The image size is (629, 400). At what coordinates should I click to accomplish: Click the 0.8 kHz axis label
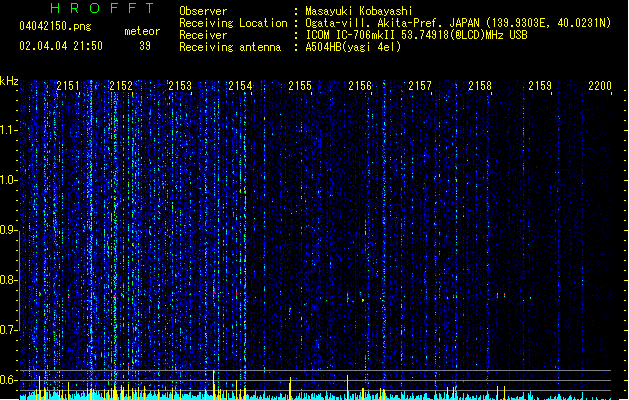point(8,280)
